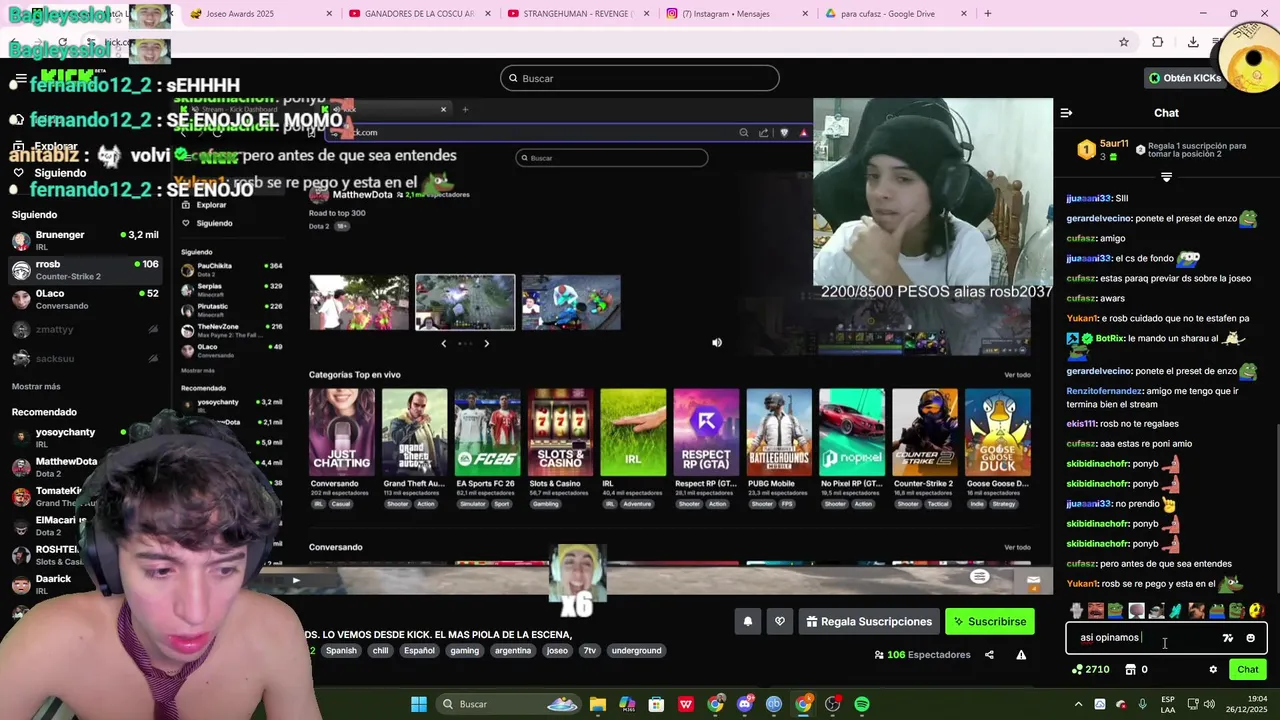Screen dimensions: 1280x720
Task: Click the report warning triangle icon
Action: (1021, 655)
